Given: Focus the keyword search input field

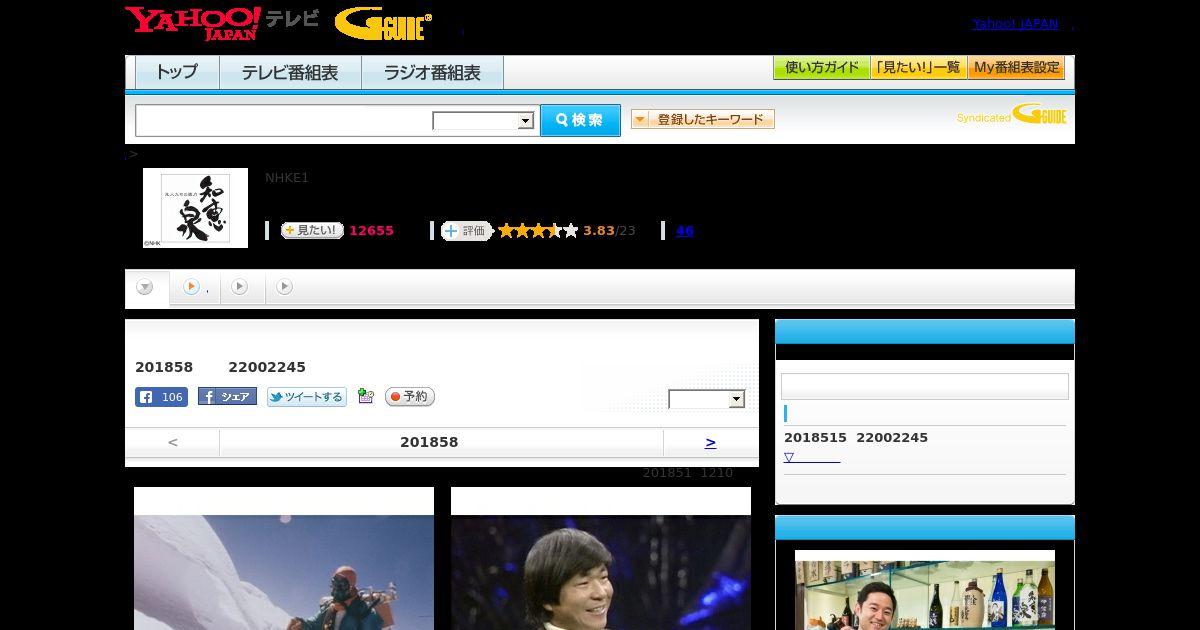Looking at the screenshot, I should (284, 120).
